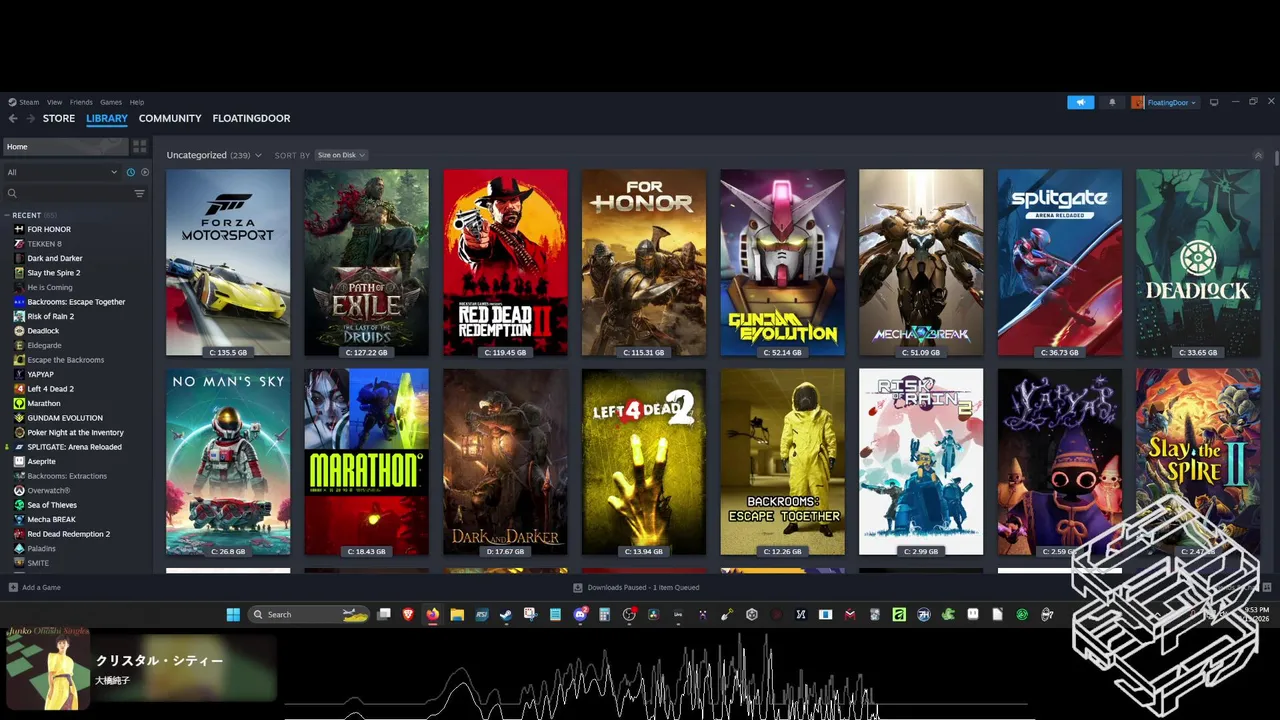Open Backrooms: Escape Together cover
The width and height of the screenshot is (1280, 720).
(782, 462)
